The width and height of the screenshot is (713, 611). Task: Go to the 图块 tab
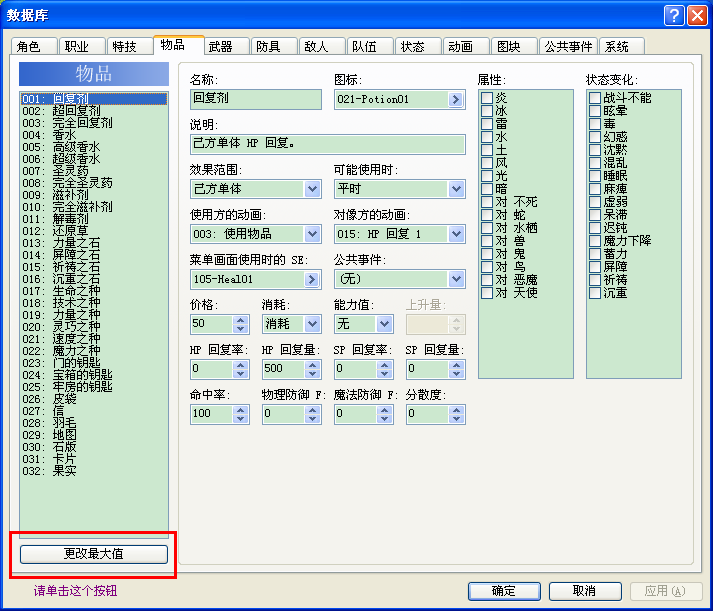click(x=514, y=46)
